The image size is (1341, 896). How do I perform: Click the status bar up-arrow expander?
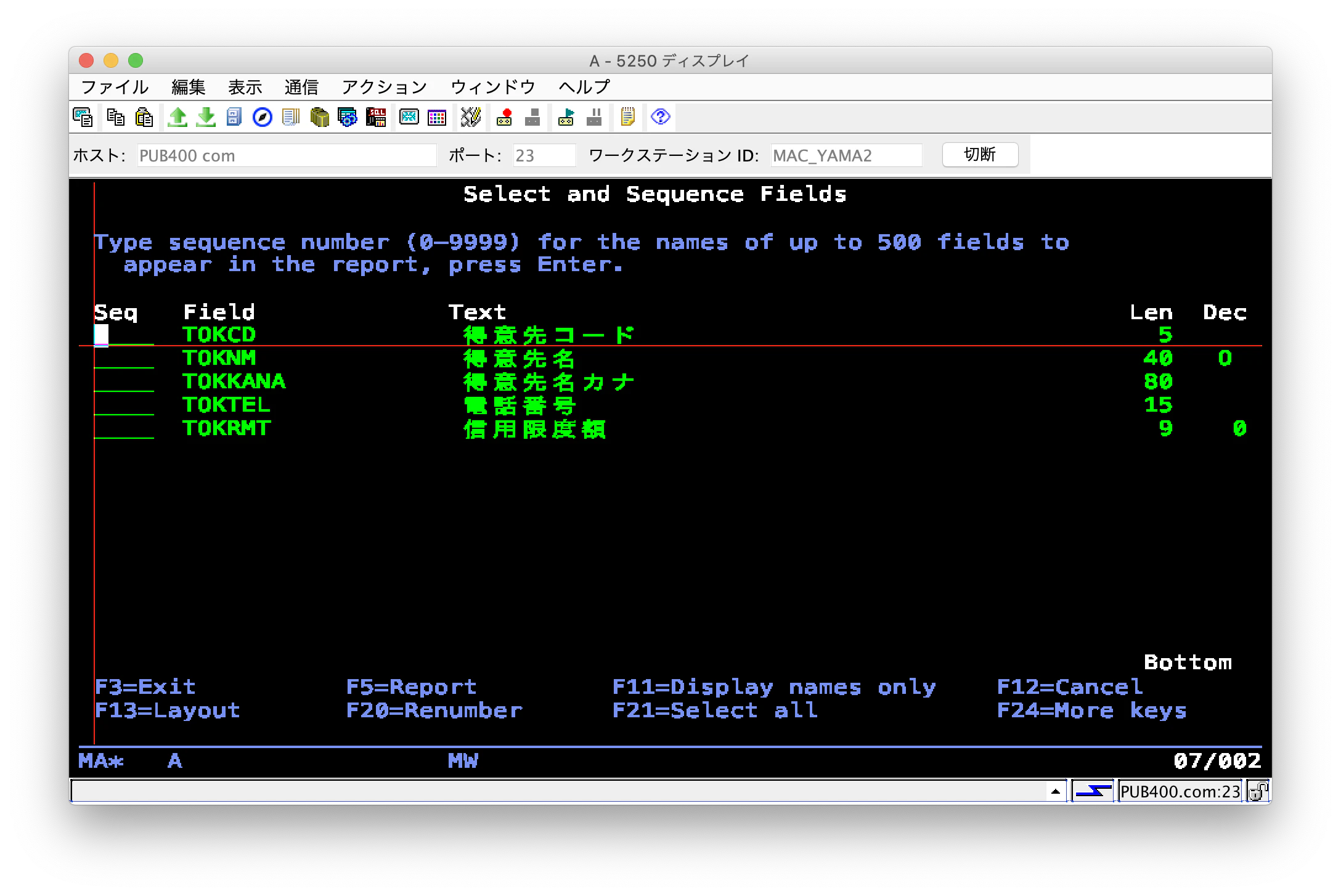coord(1056,791)
